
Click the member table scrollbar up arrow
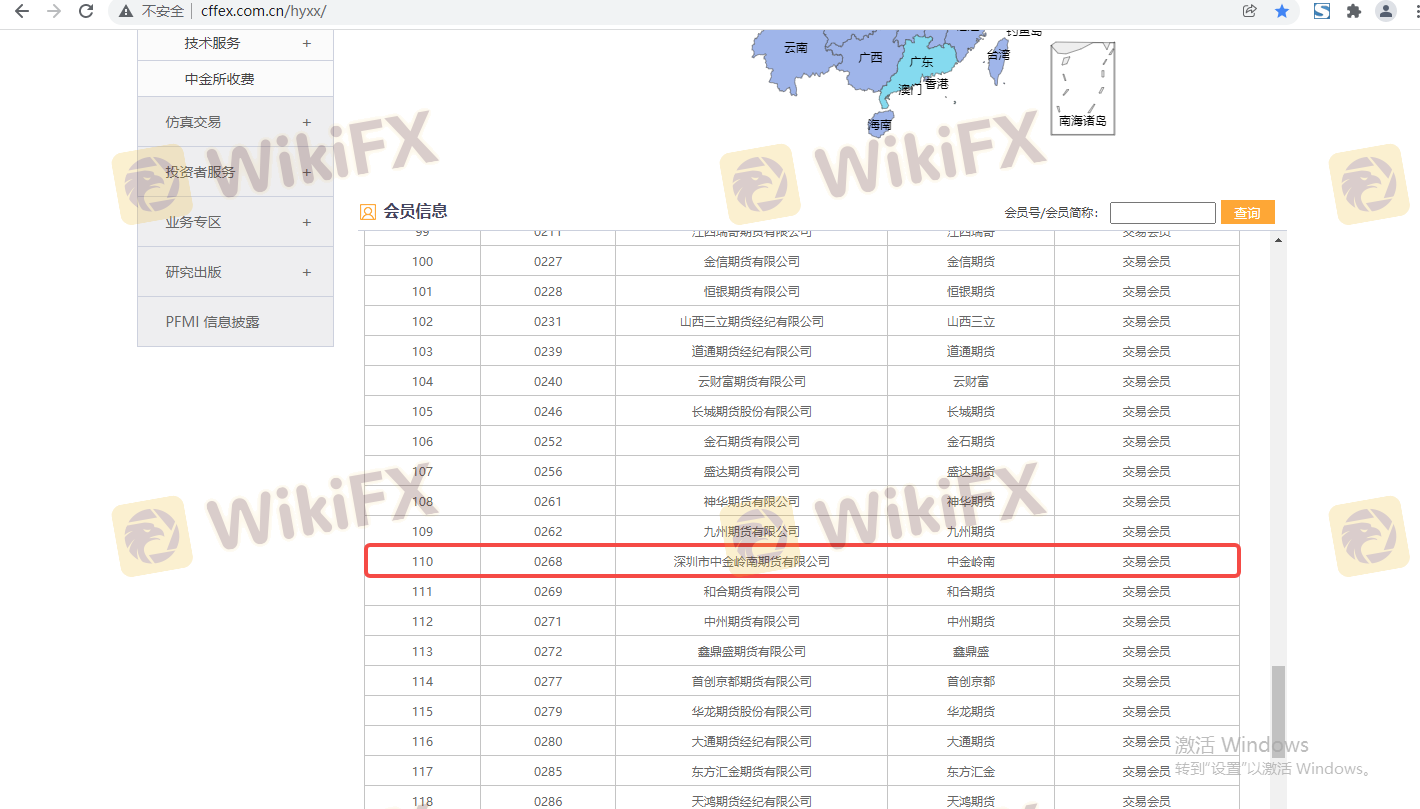click(1278, 240)
